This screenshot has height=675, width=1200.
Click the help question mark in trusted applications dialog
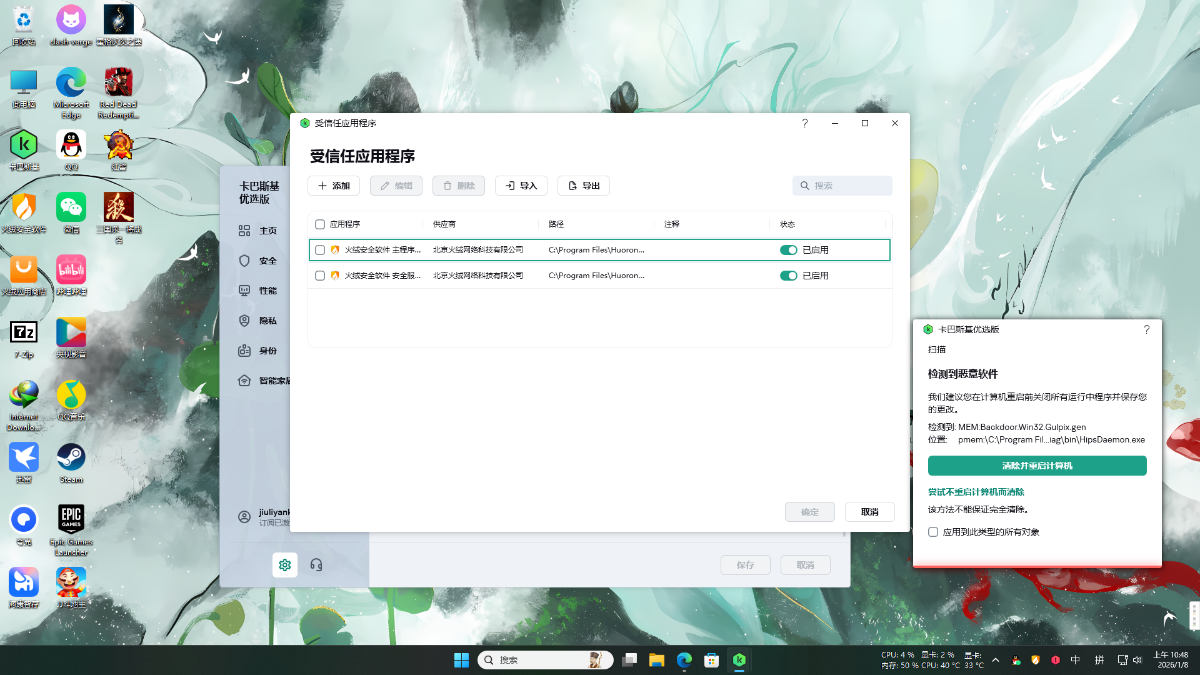(x=805, y=123)
